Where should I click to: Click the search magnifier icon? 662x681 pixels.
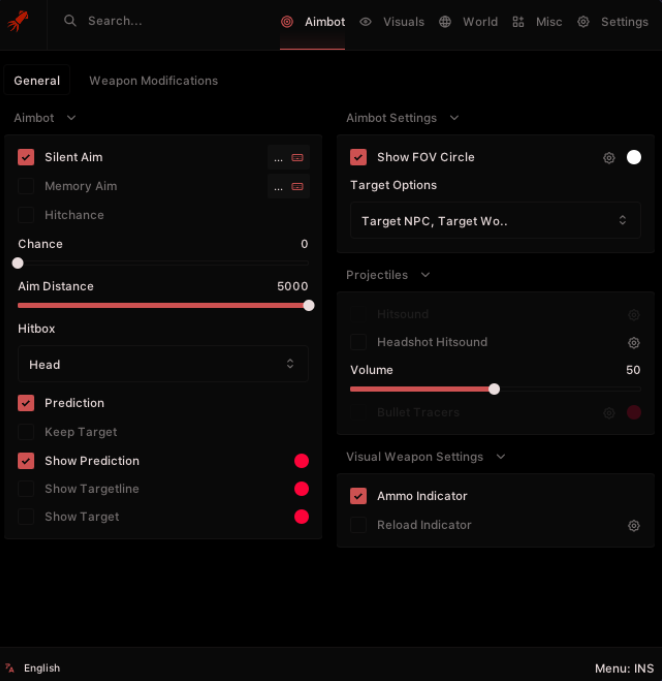pos(70,21)
